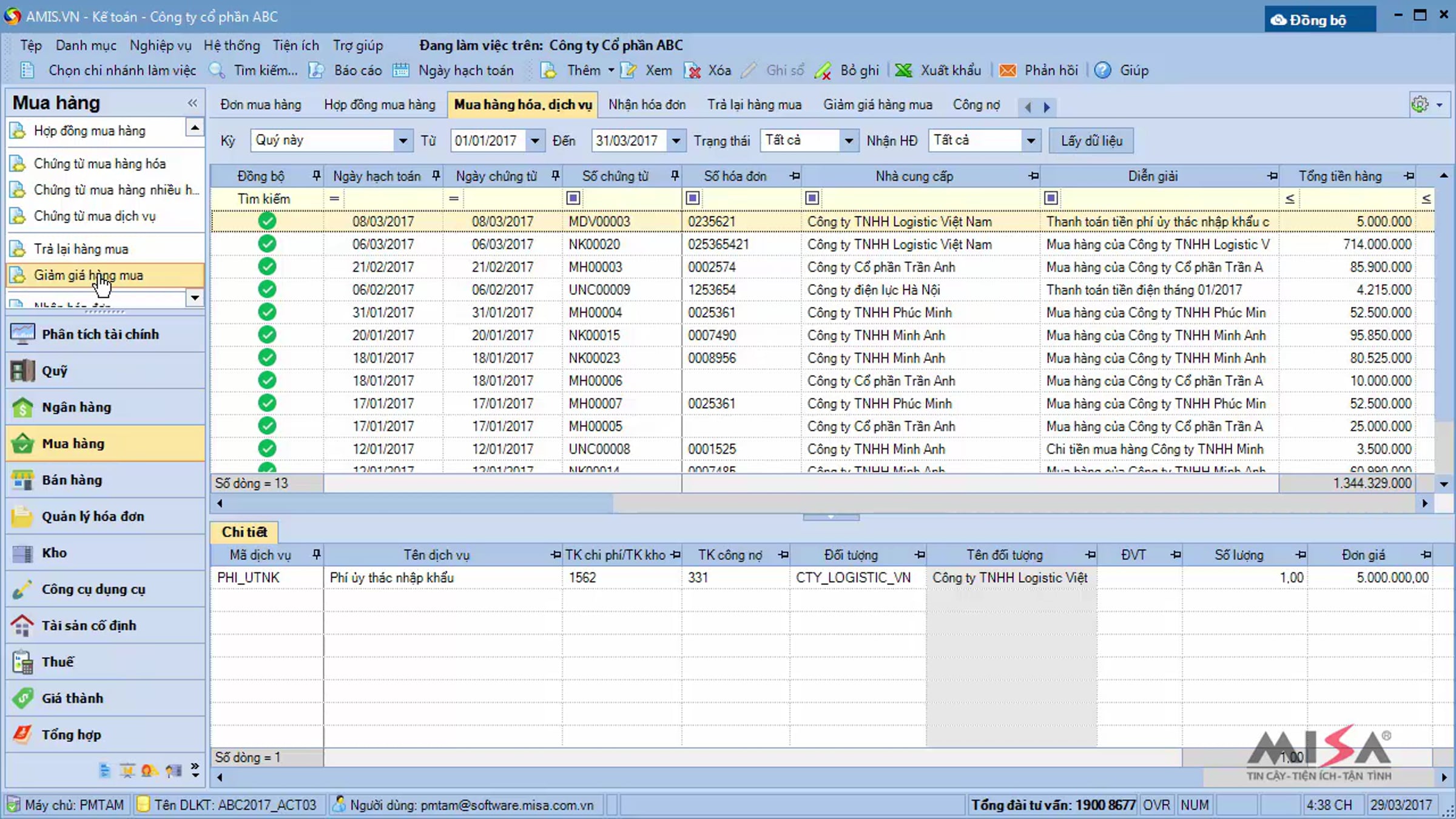This screenshot has width=1456, height=819.
Task: Open the Giá thành module
Action: (106, 698)
